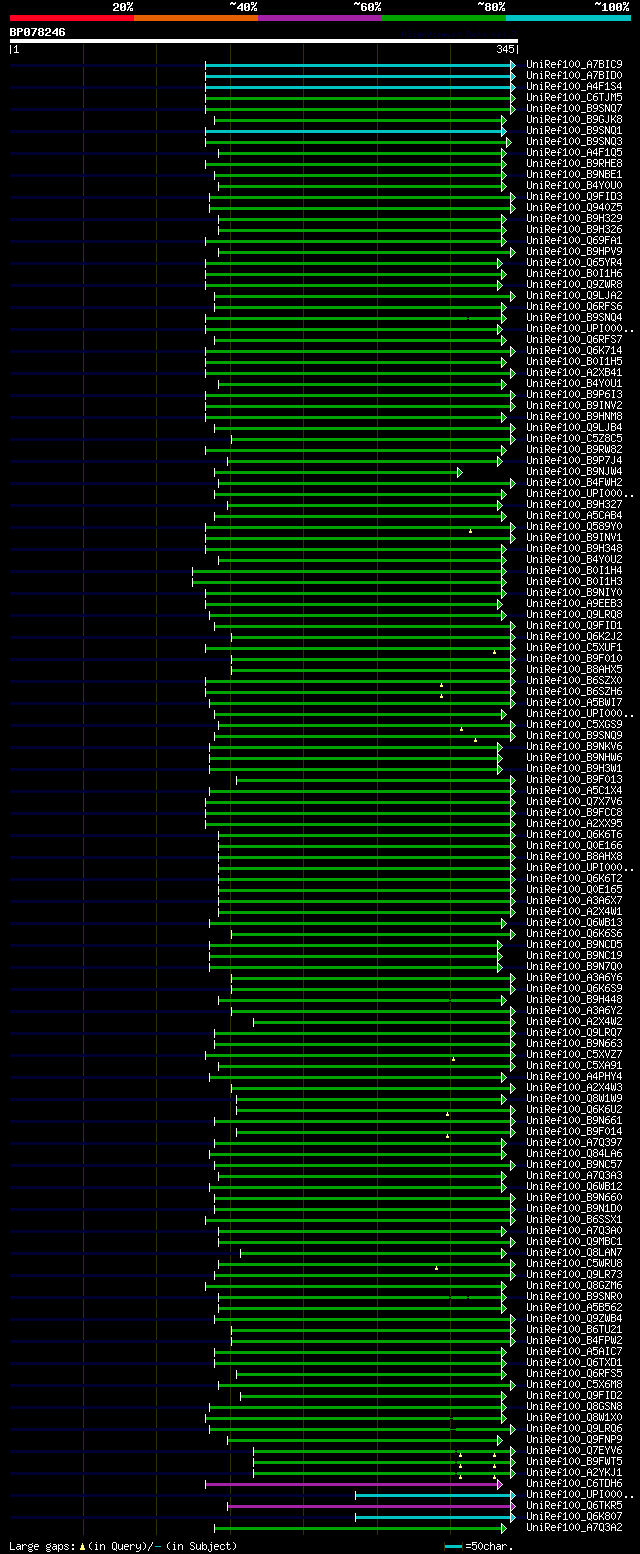The width and height of the screenshot is (640, 1554).
Task: Select hit UniRef100_Q6K2J2
Action: tap(574, 637)
